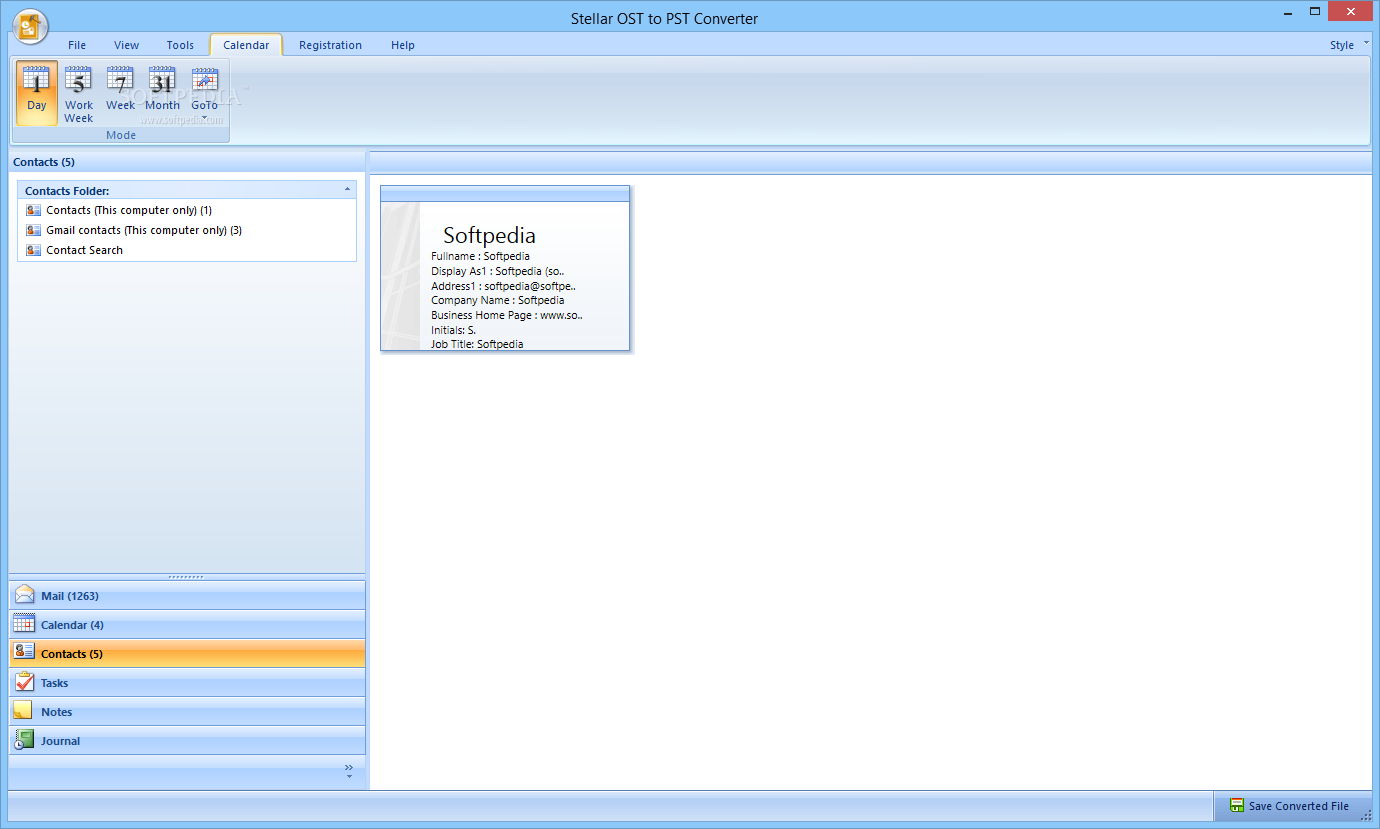Click the Contacts (5) pane header
Image resolution: width=1380 pixels, height=829 pixels.
pos(187,162)
